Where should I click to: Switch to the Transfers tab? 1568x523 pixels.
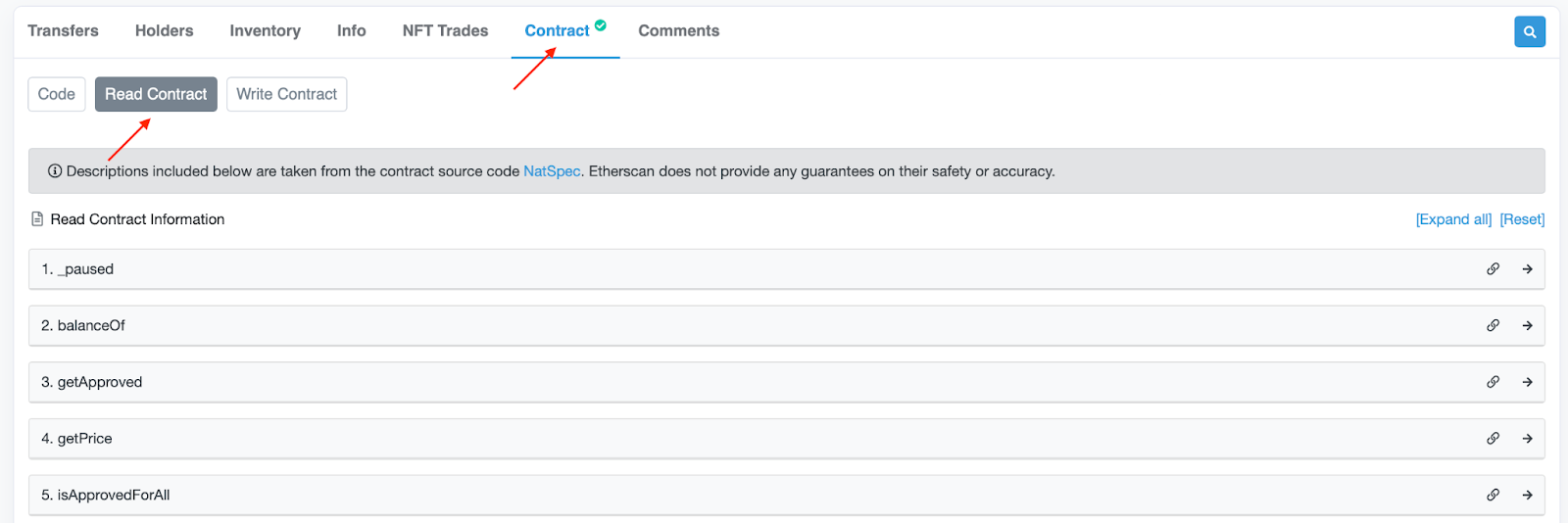(x=63, y=30)
